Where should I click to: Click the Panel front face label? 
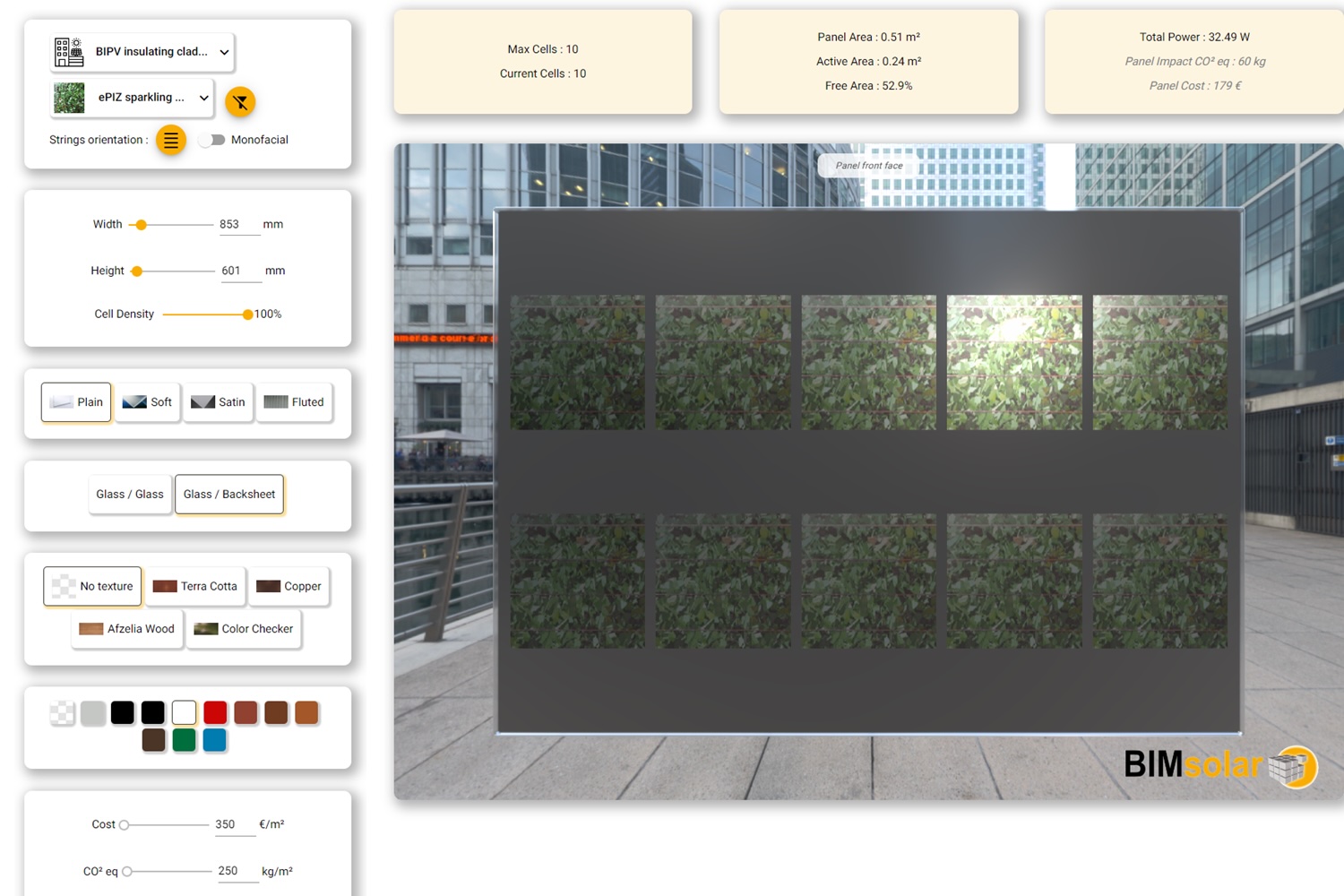click(x=867, y=166)
